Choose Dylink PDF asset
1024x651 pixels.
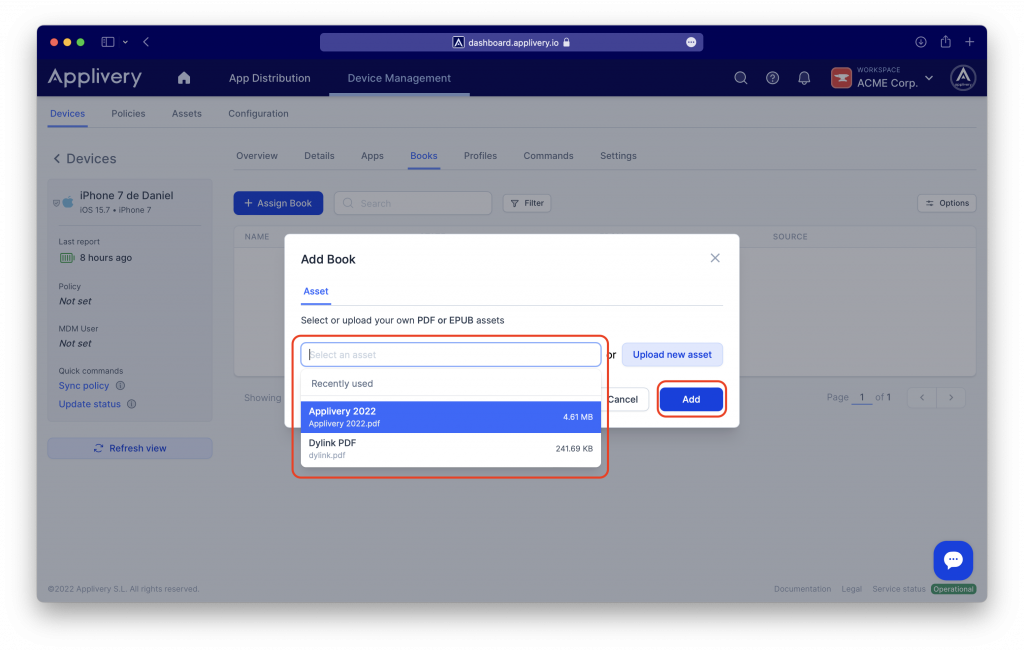(x=451, y=449)
